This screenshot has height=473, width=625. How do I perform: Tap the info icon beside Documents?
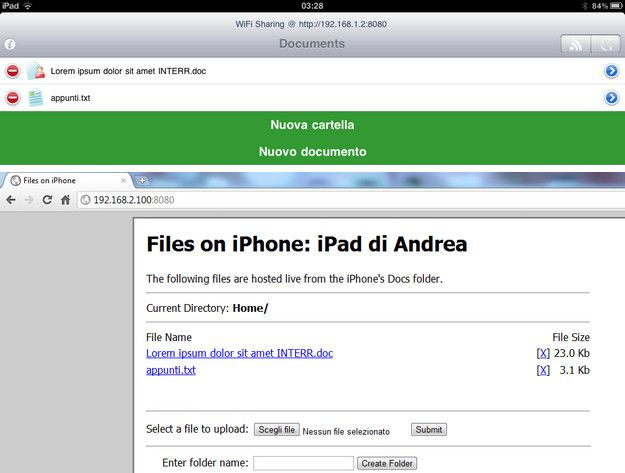(10, 44)
